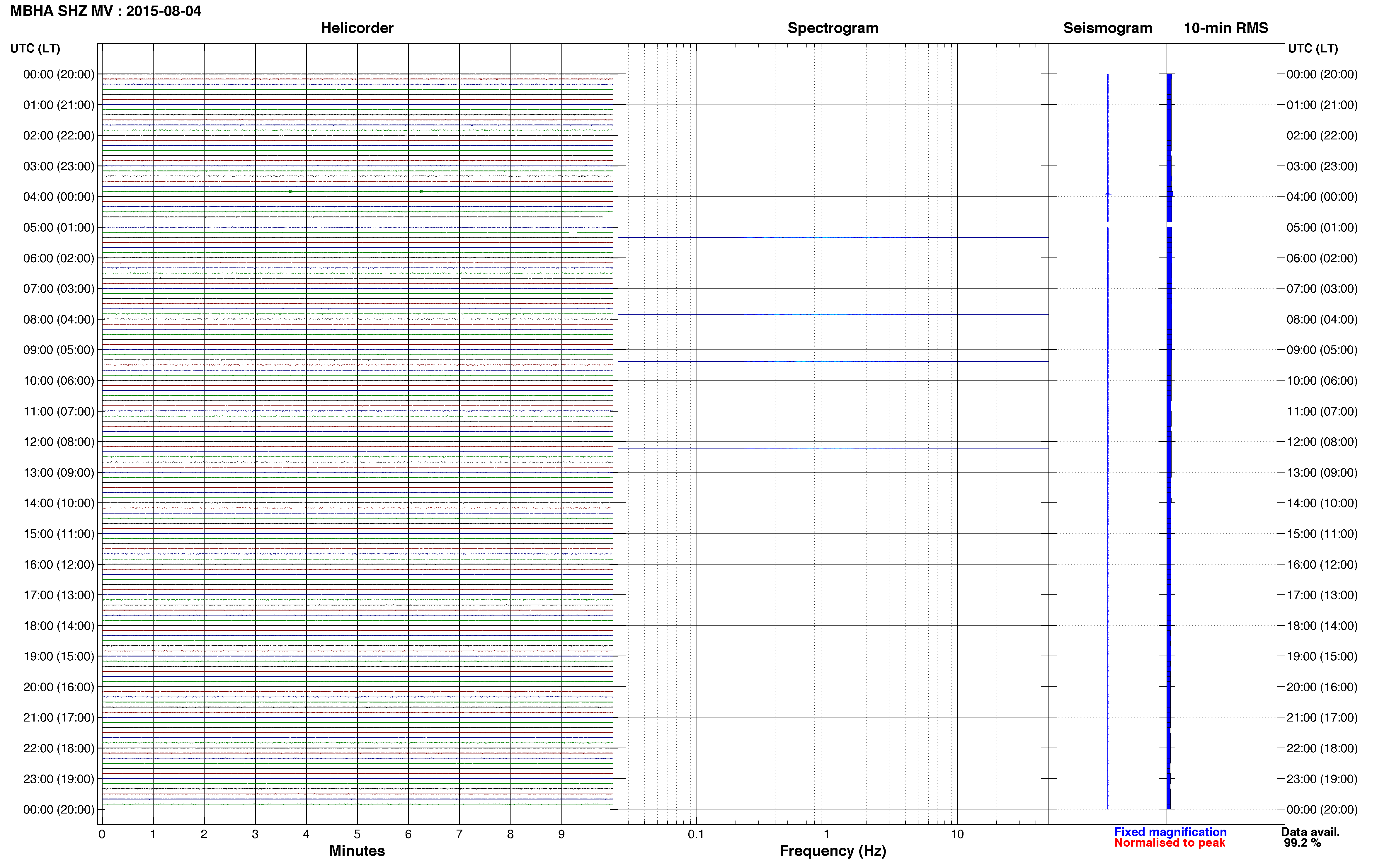This screenshot has height=868, width=1389.
Task: Select '05:00 (01:00)' on the Helicorder time axis
Action: (59, 227)
